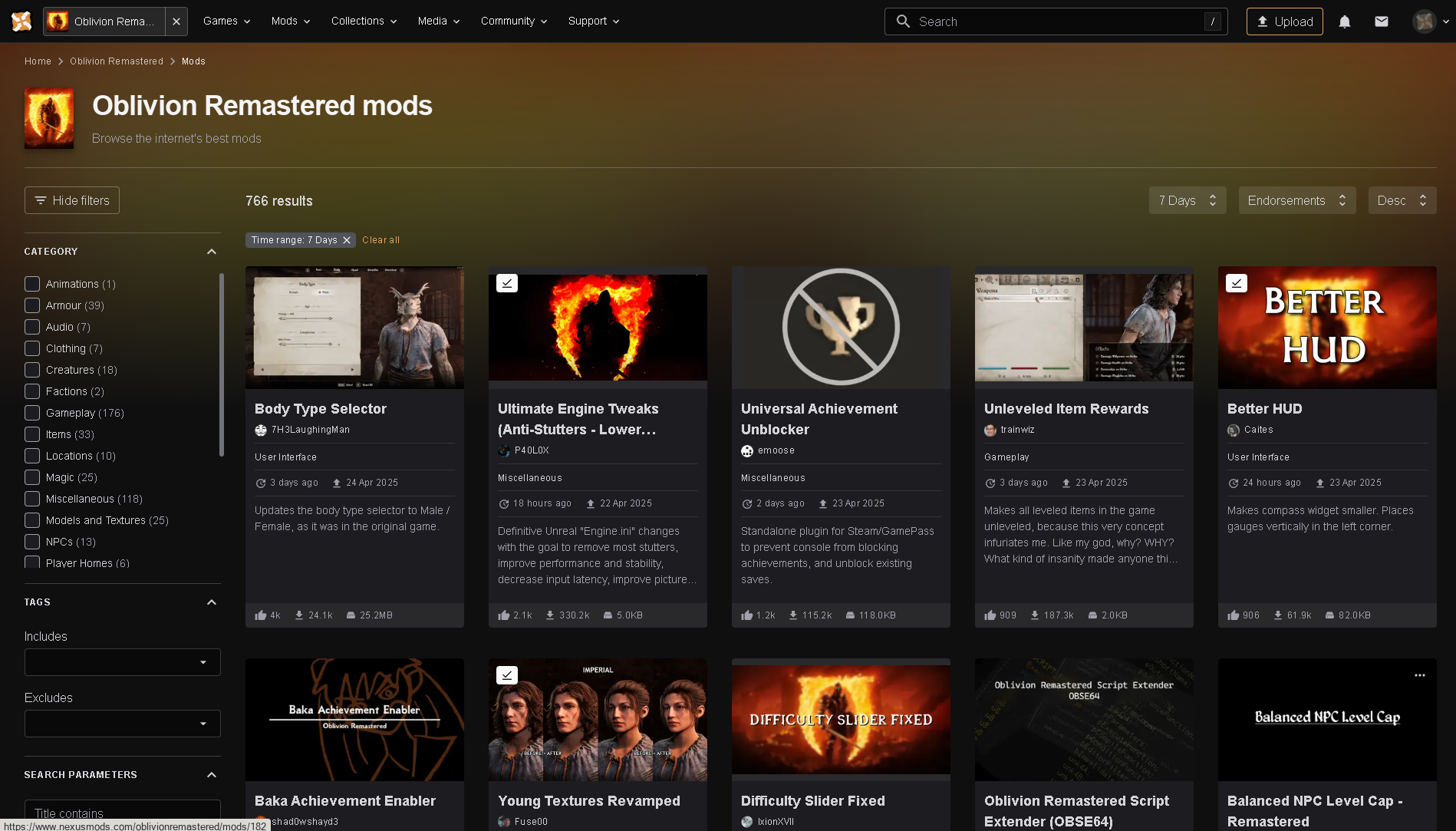Viewport: 1456px width, 831px height.
Task: Open the Endorsements sort dropdown
Action: pos(1297,200)
